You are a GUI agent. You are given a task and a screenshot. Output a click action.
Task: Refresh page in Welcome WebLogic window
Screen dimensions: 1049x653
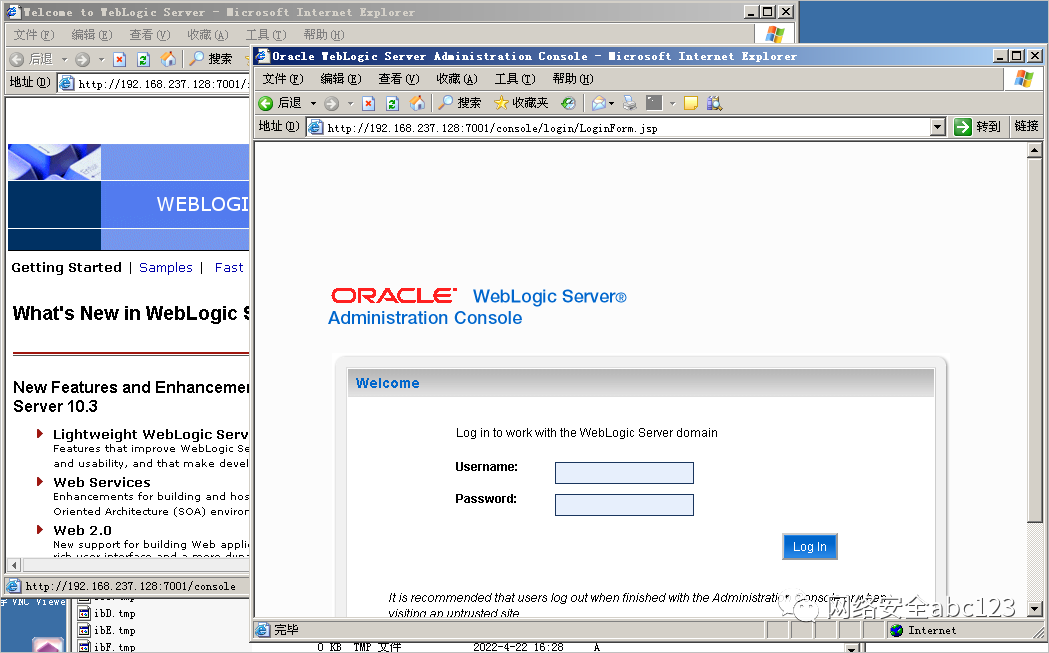[x=143, y=60]
